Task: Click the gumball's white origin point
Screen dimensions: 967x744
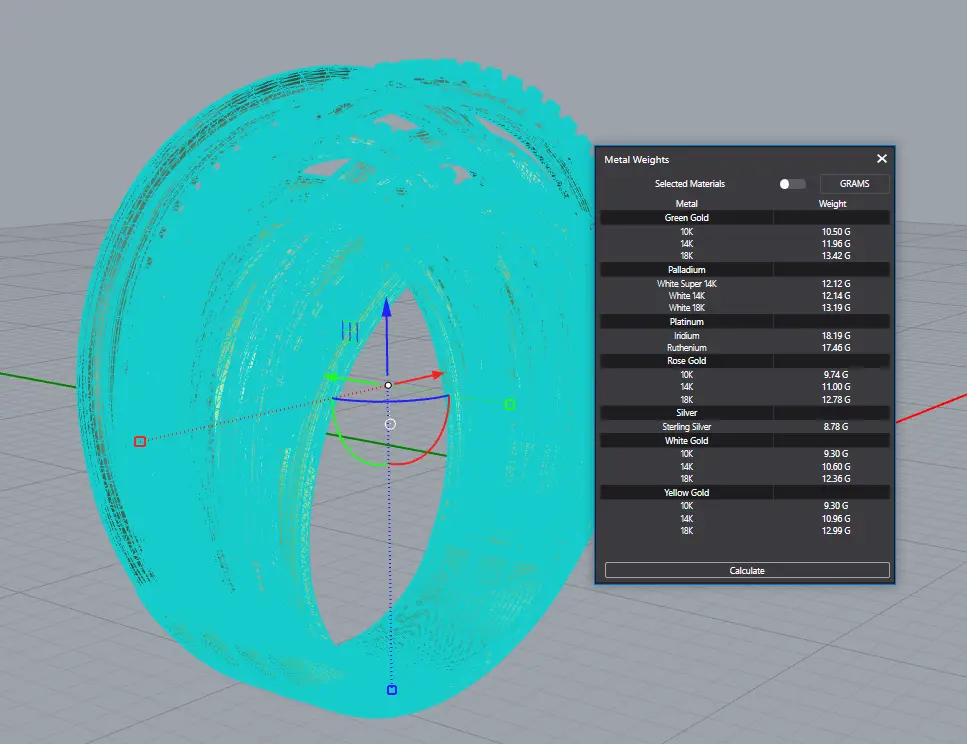Action: [x=389, y=385]
